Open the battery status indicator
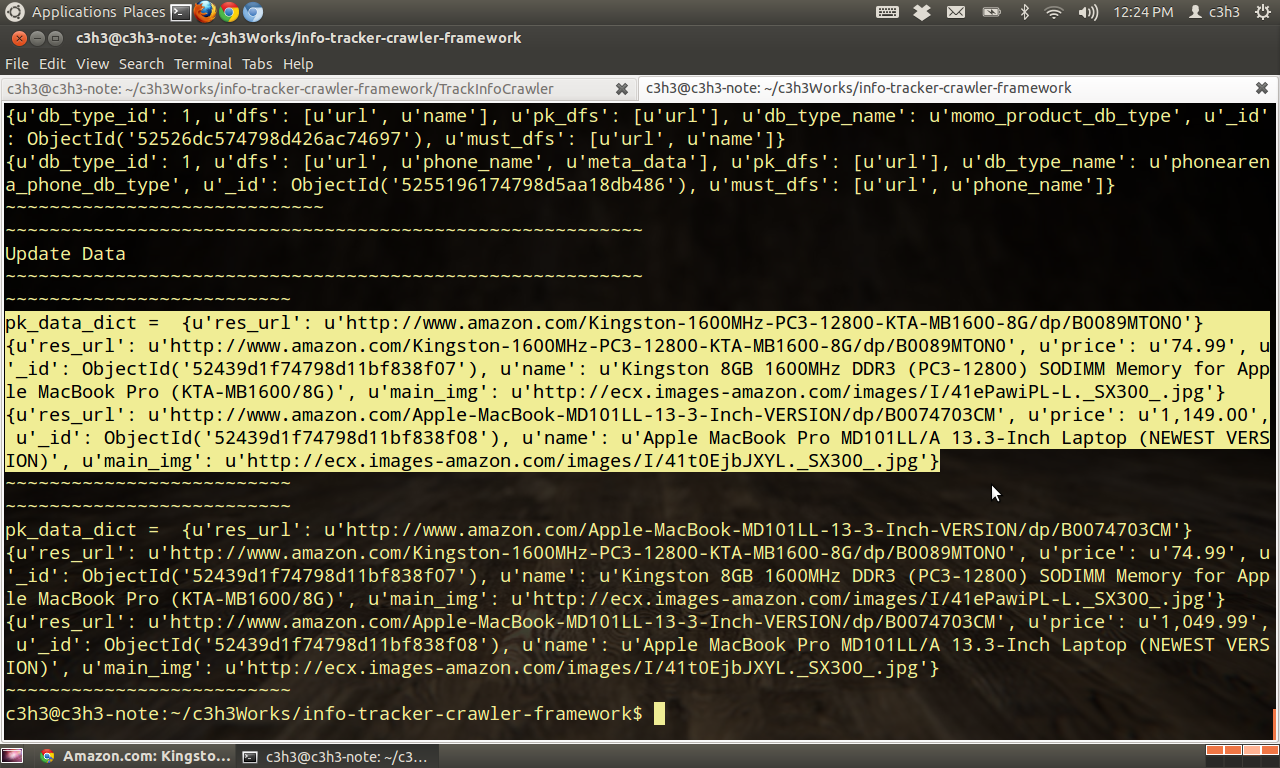The width and height of the screenshot is (1280, 768). click(990, 12)
